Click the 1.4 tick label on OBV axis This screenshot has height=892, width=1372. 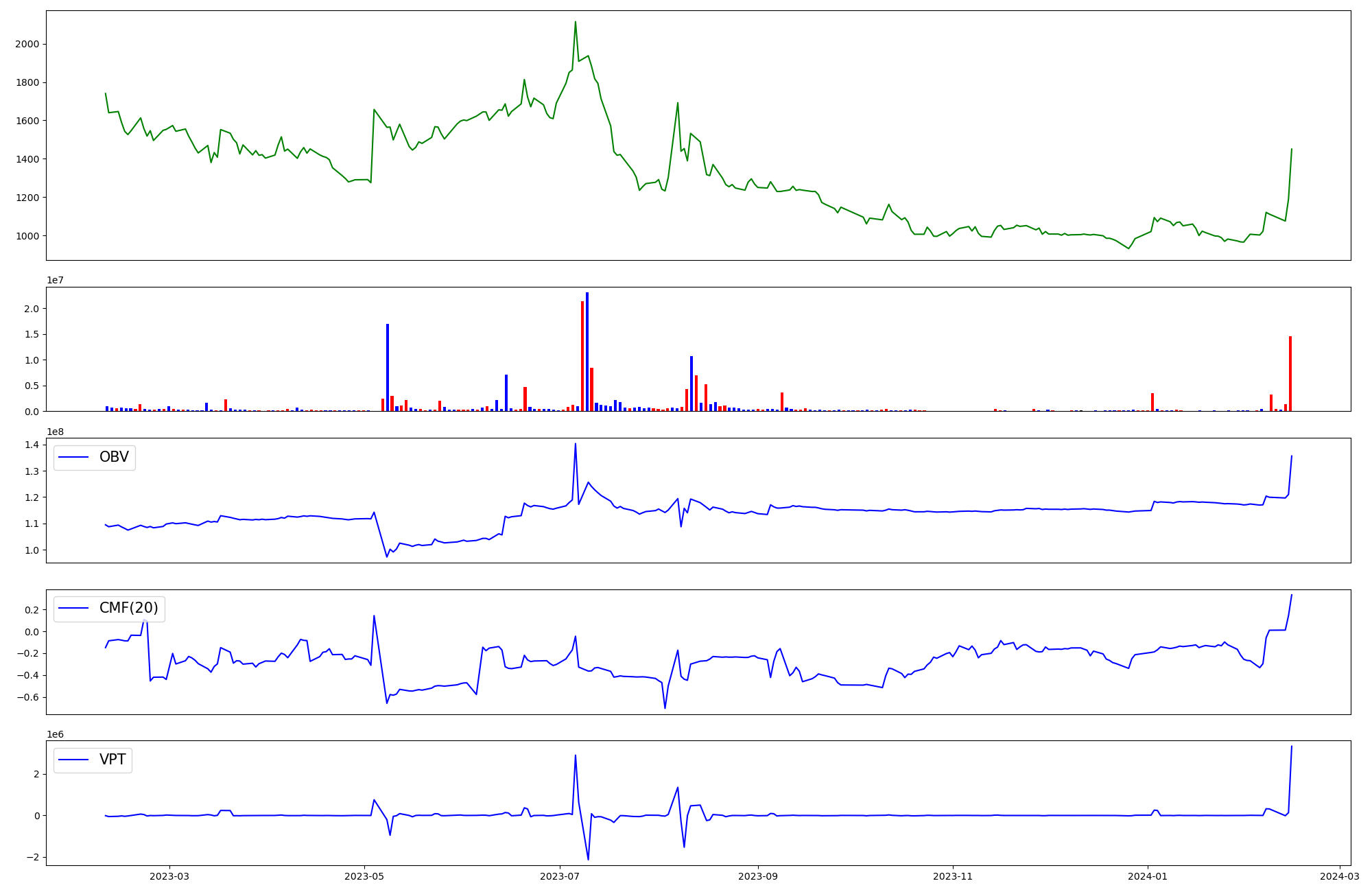pyautogui.click(x=33, y=445)
